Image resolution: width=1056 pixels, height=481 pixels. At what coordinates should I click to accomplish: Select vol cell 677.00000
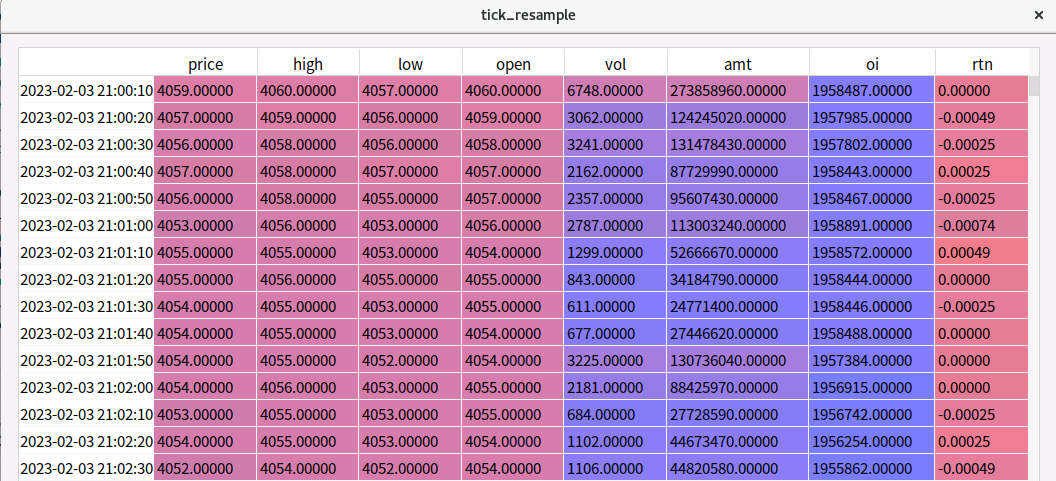616,333
